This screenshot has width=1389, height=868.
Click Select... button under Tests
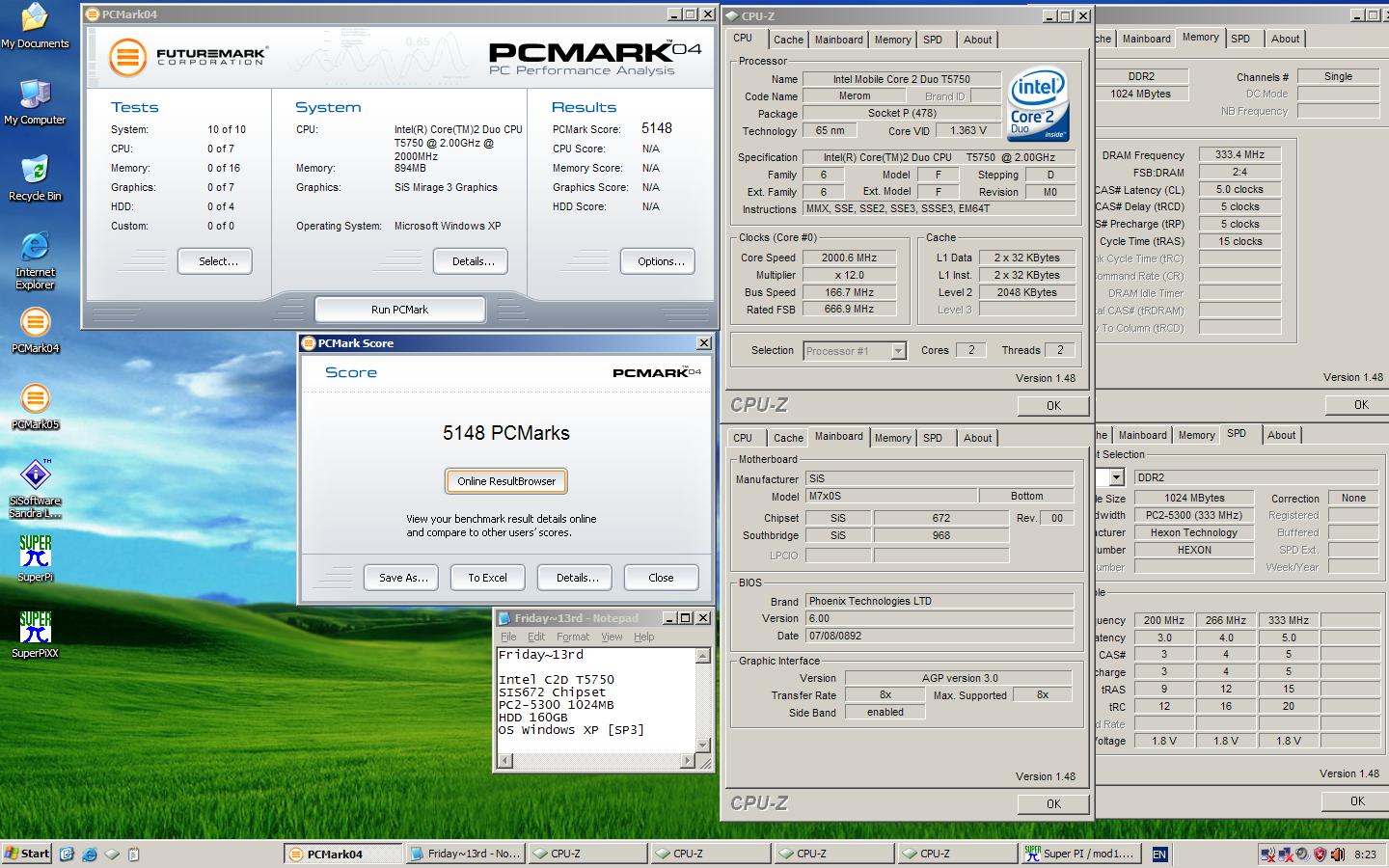(215, 261)
